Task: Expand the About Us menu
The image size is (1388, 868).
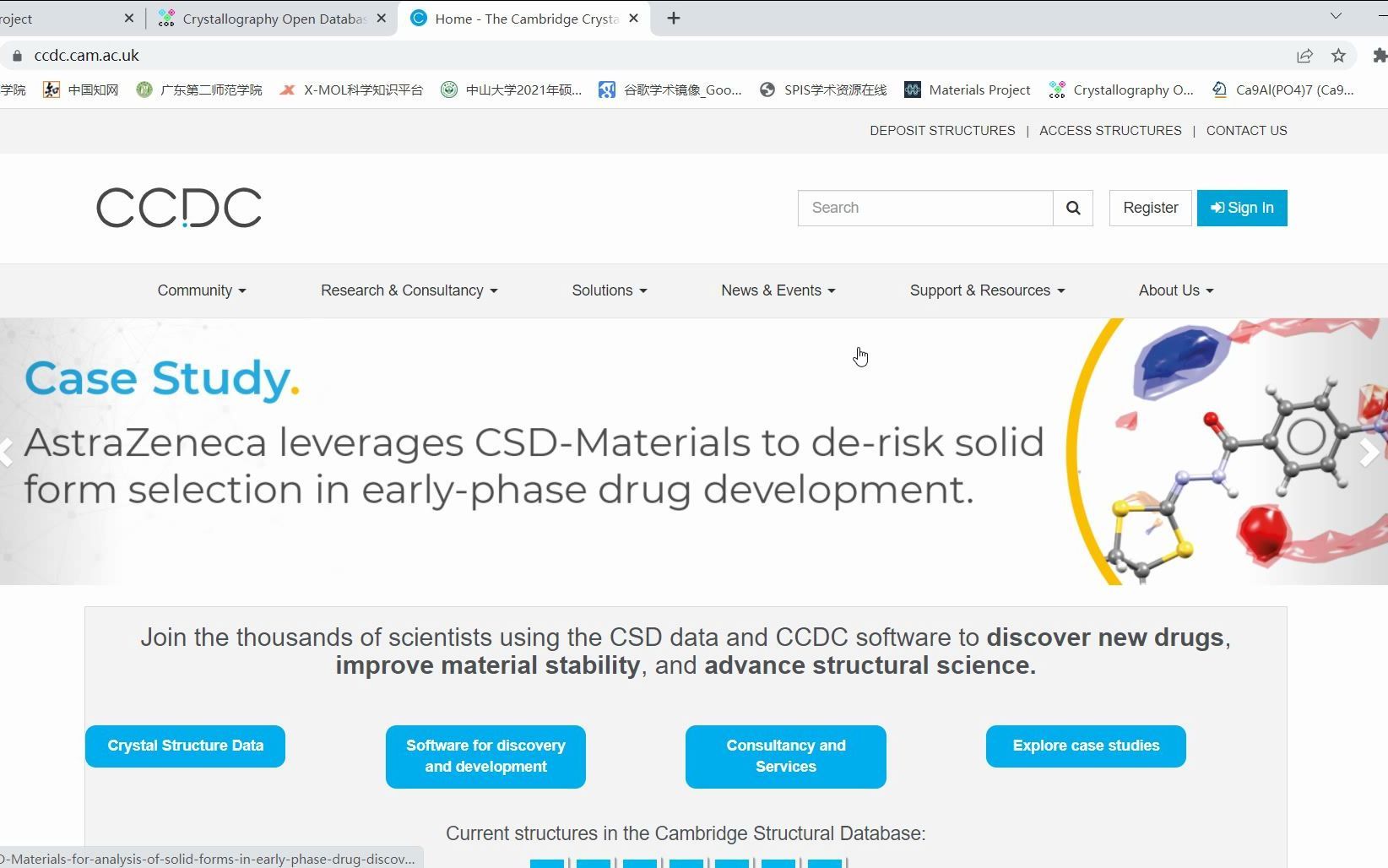Action: point(1176,290)
